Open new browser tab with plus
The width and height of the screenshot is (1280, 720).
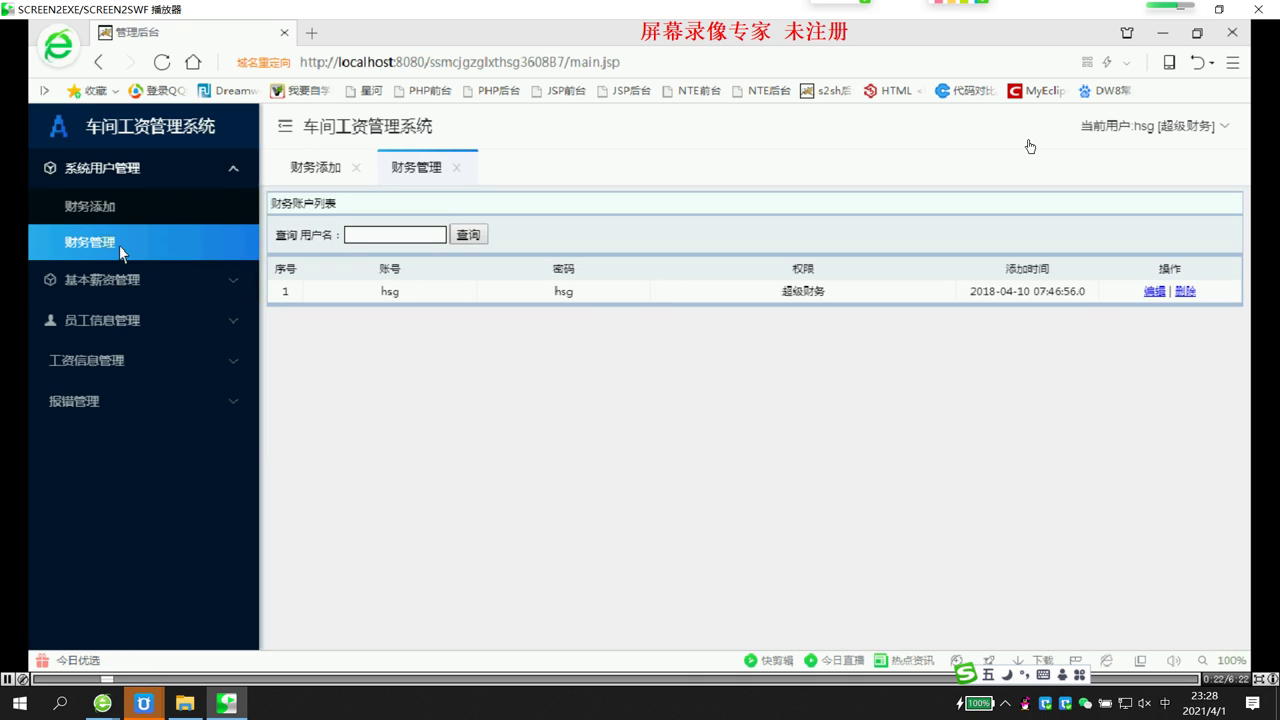click(311, 33)
